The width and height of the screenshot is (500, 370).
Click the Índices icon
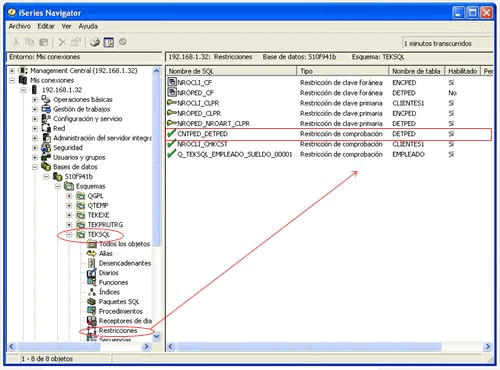pos(91,292)
